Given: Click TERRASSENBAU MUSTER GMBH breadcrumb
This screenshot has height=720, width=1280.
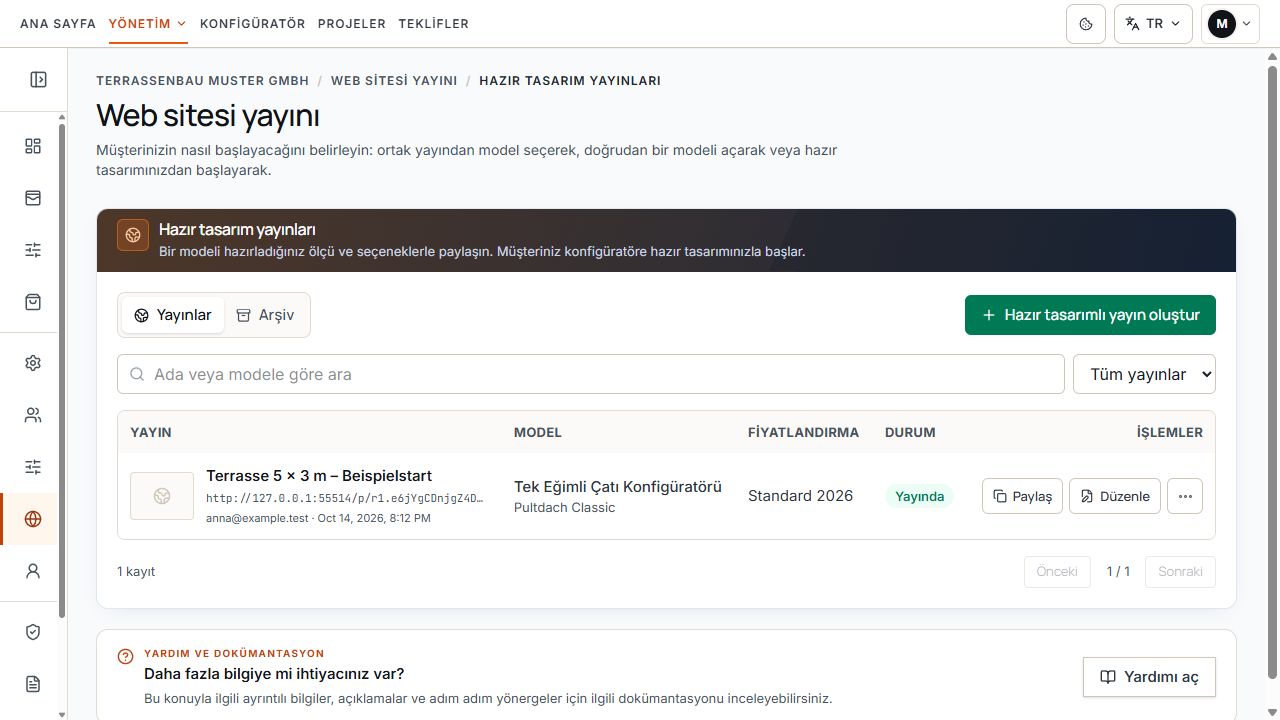Looking at the screenshot, I should click(203, 81).
